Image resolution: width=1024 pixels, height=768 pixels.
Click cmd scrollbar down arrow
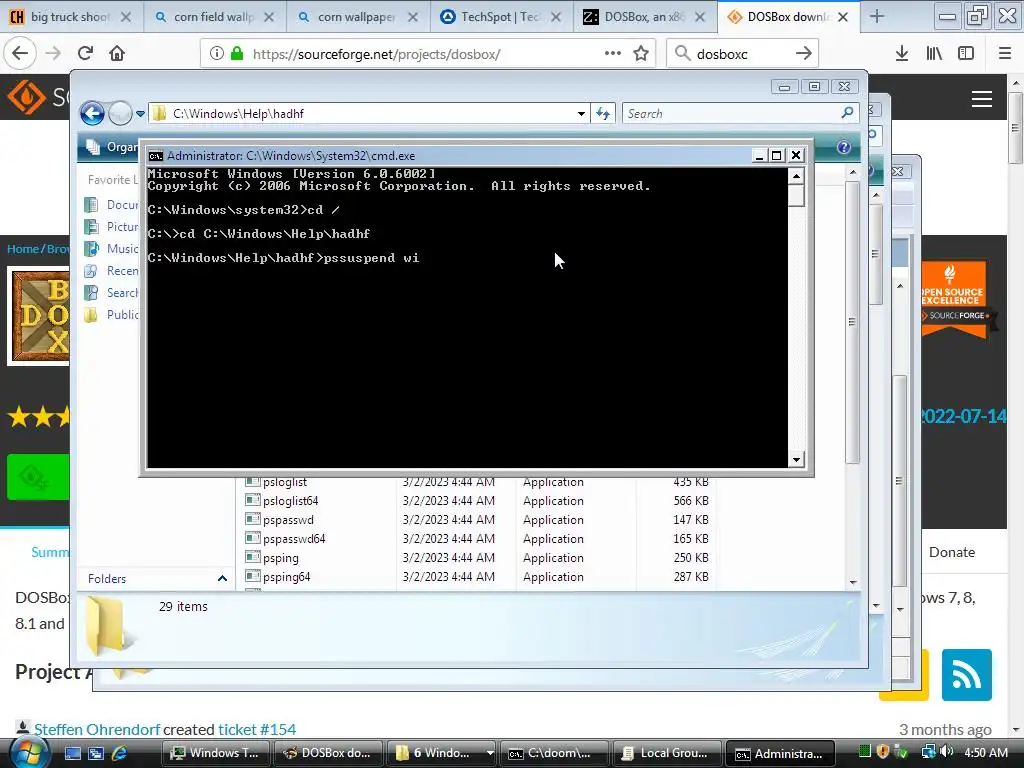click(x=796, y=459)
